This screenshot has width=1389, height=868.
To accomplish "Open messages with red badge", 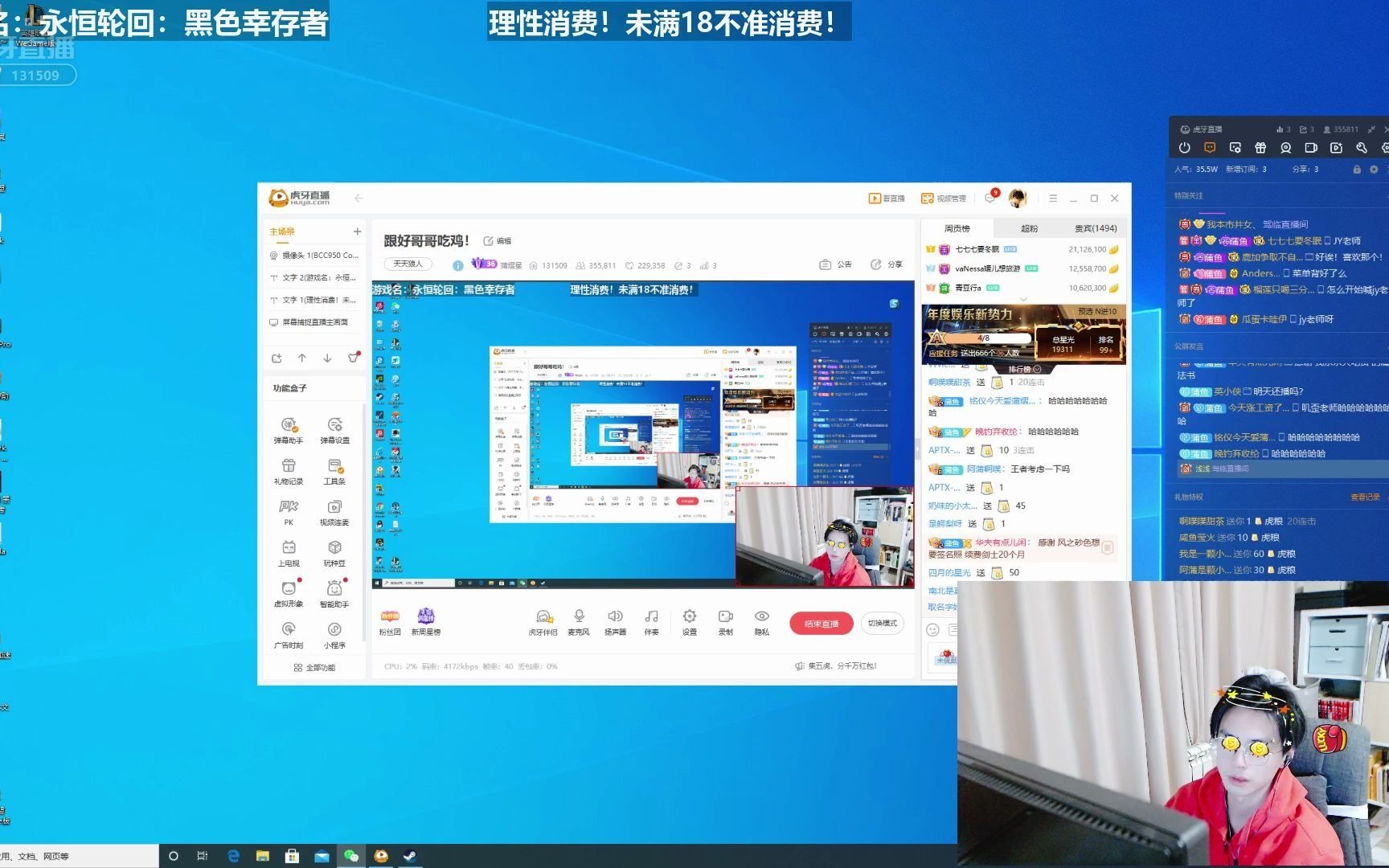I will 991,197.
